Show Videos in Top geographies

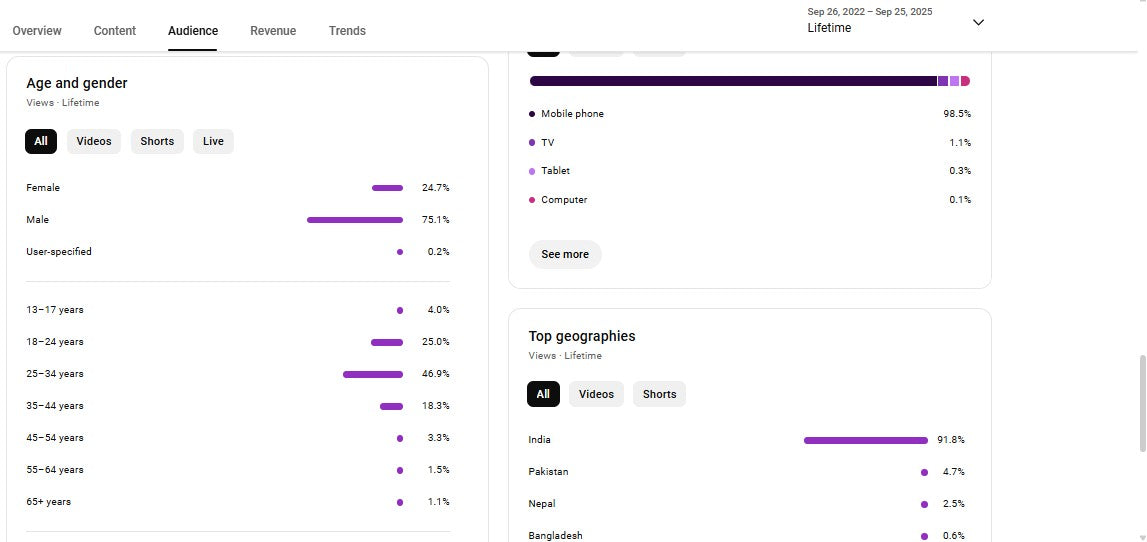tap(596, 394)
